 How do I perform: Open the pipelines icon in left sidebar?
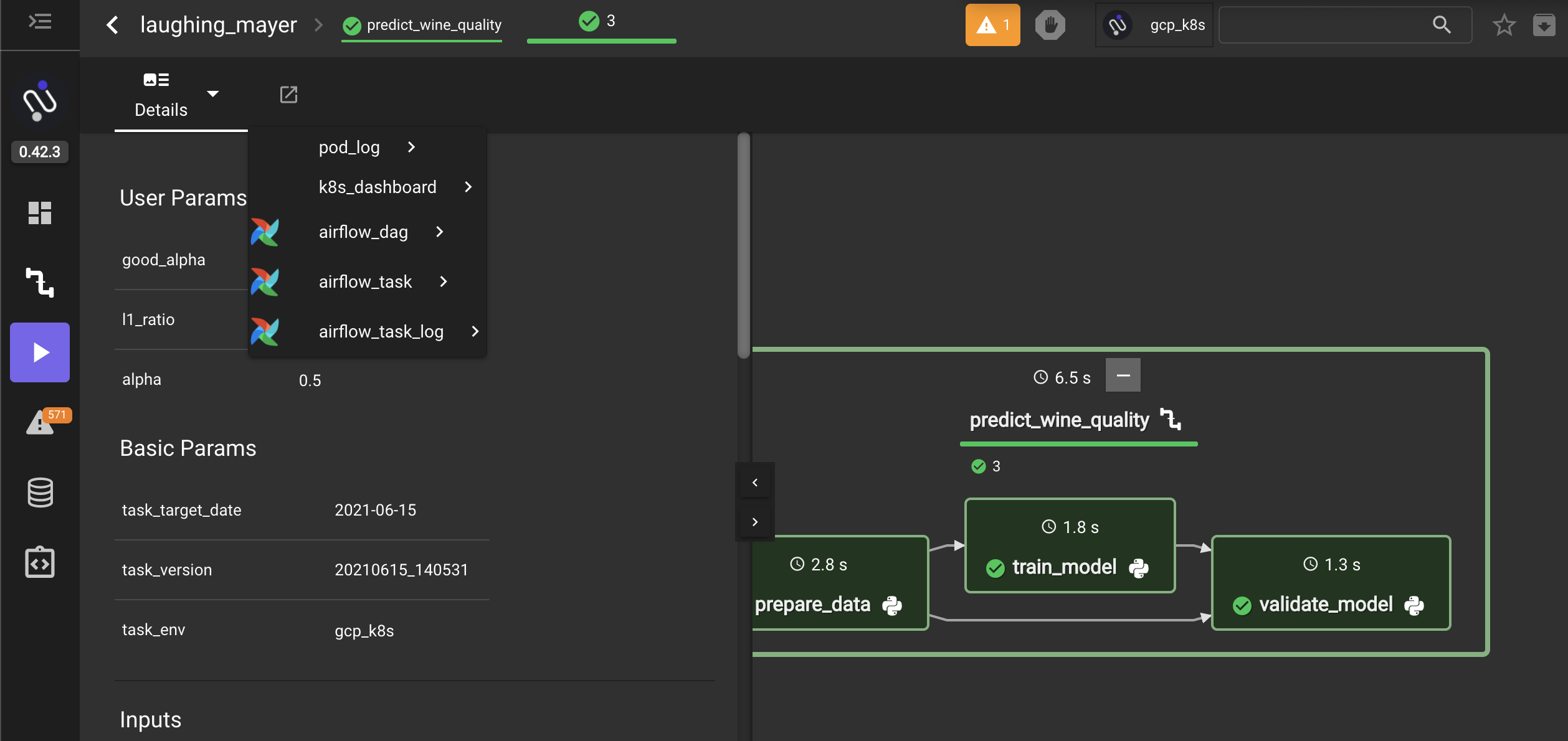[x=39, y=283]
